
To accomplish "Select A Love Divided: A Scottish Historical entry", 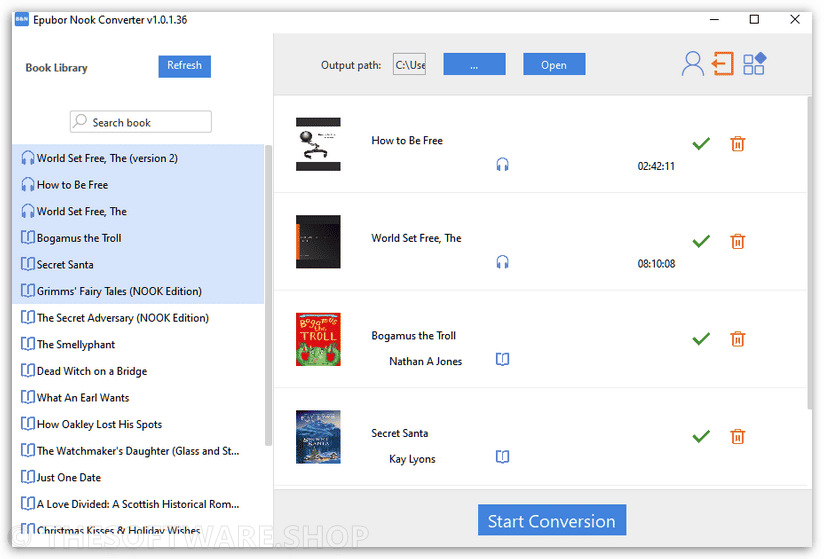I will point(138,504).
